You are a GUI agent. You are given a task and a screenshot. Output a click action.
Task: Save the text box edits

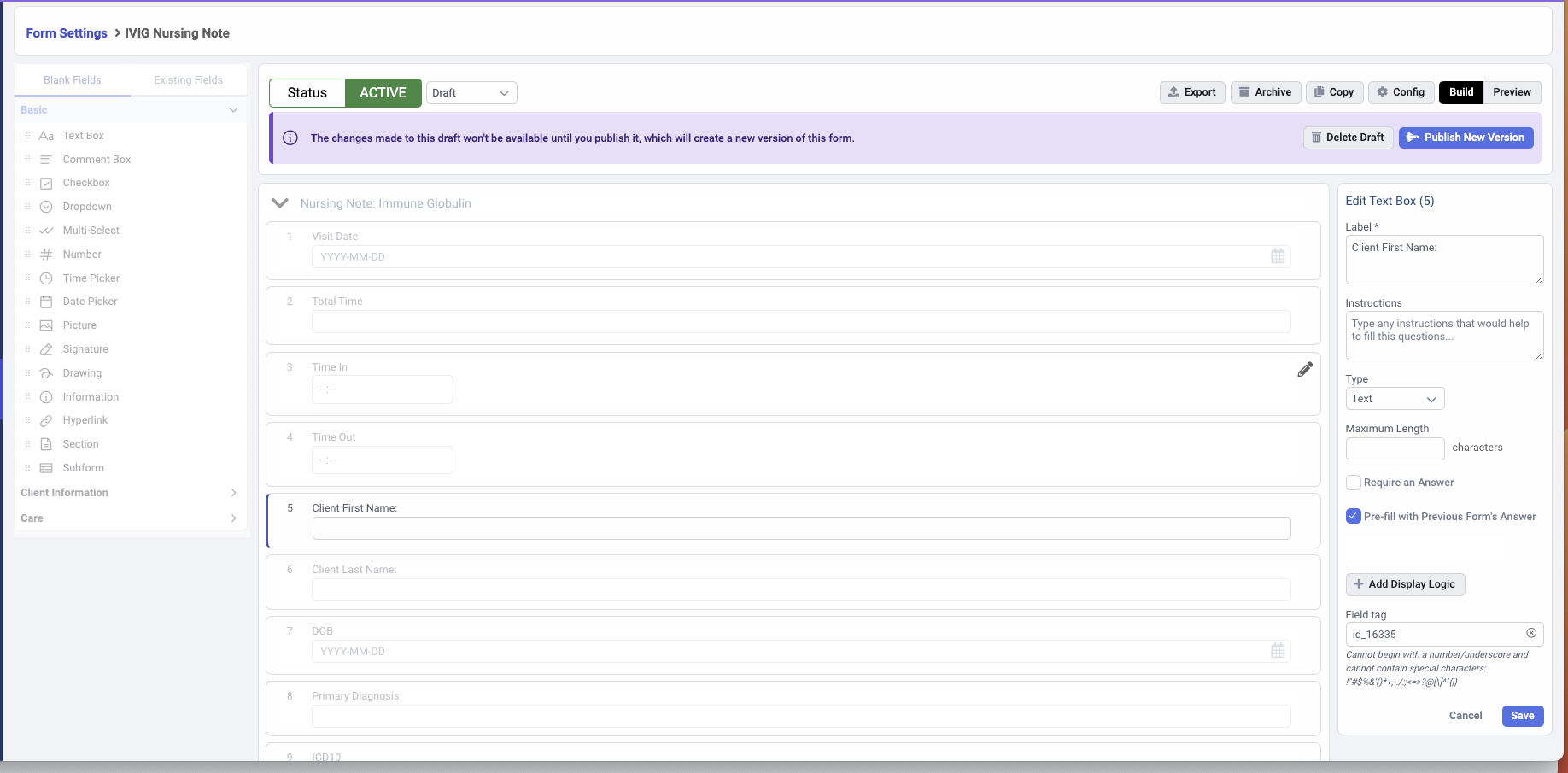click(x=1522, y=716)
